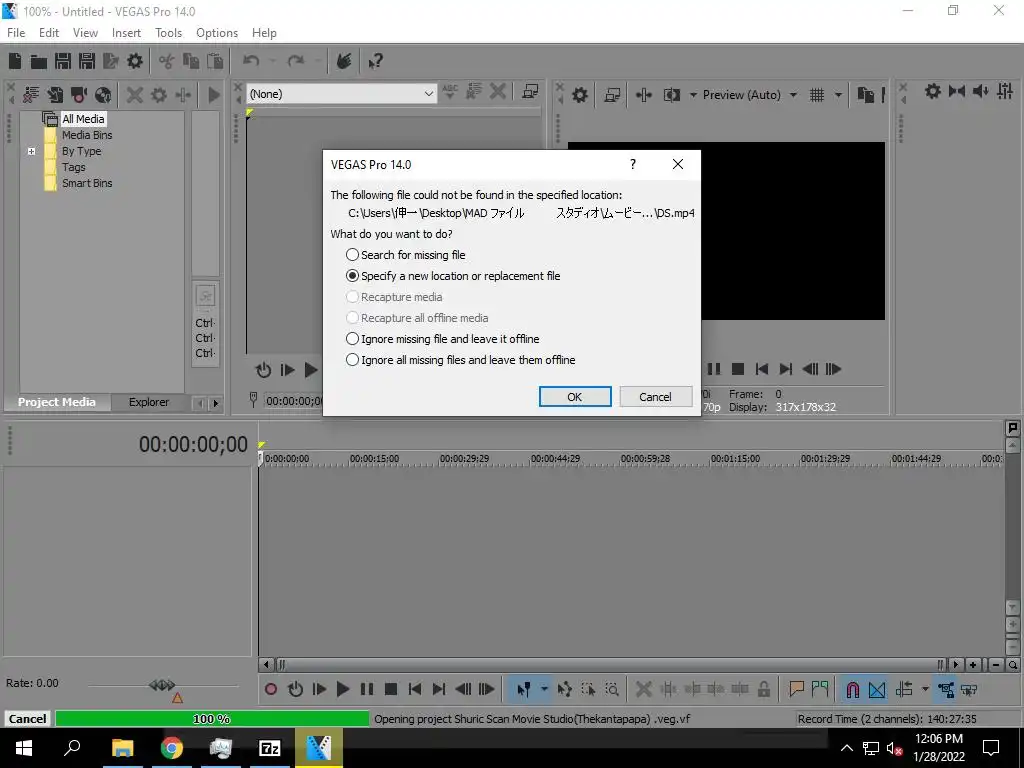Click the Automatic Crossfades icon

877,689
